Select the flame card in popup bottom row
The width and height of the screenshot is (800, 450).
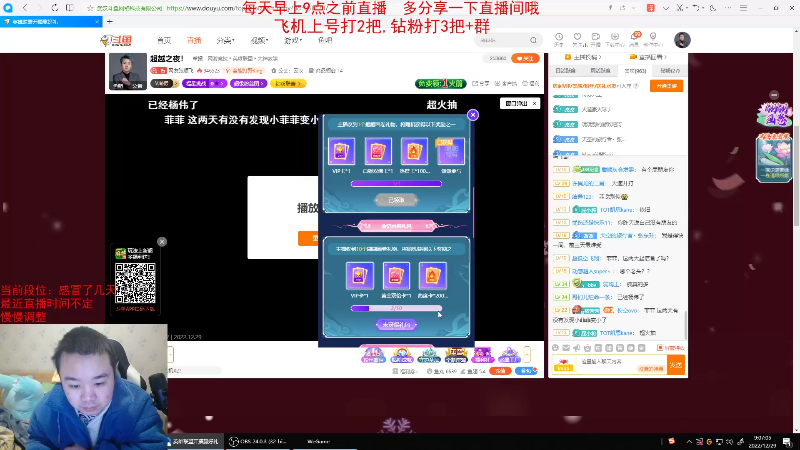click(433, 276)
